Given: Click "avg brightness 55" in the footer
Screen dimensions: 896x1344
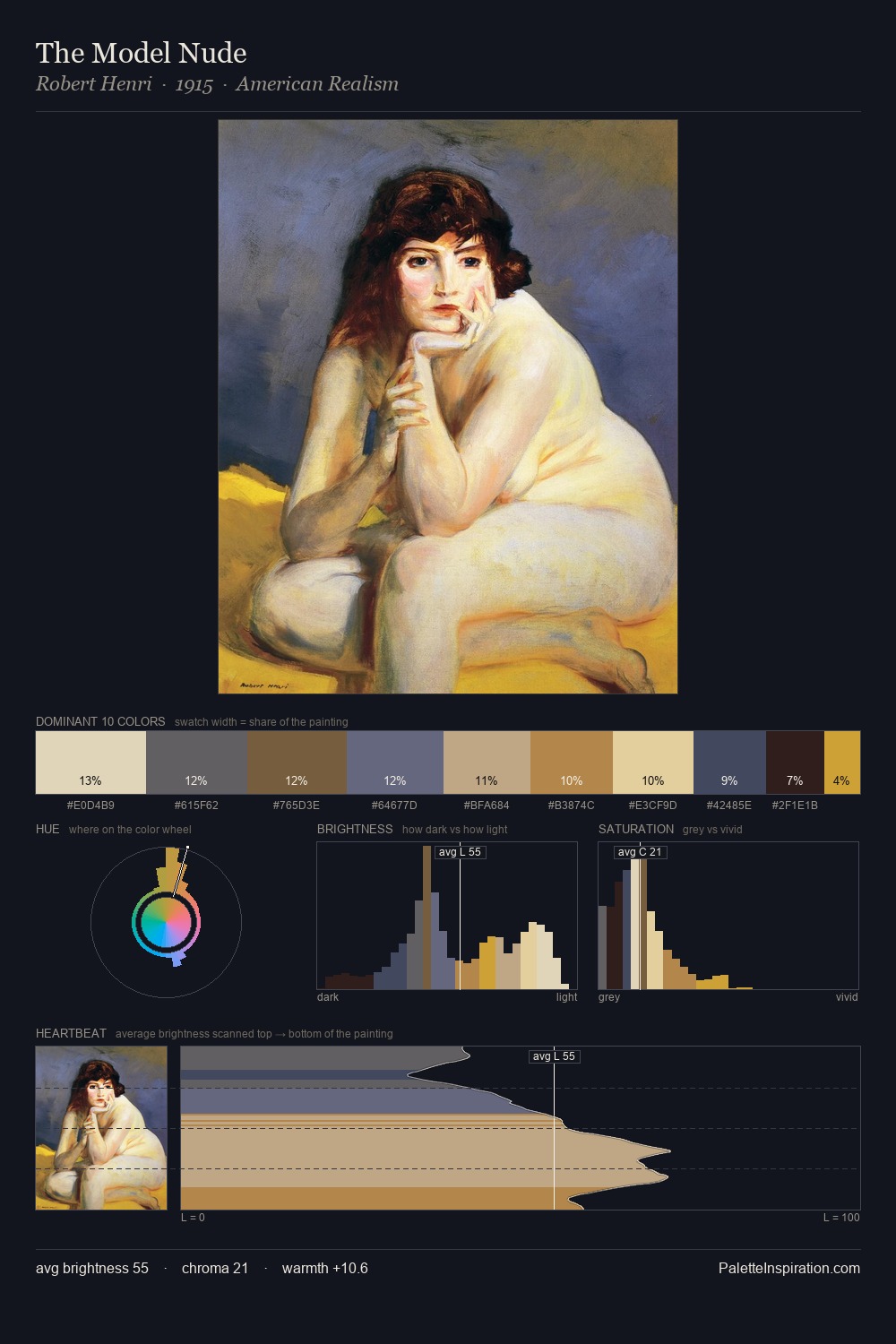Looking at the screenshot, I should (92, 1269).
